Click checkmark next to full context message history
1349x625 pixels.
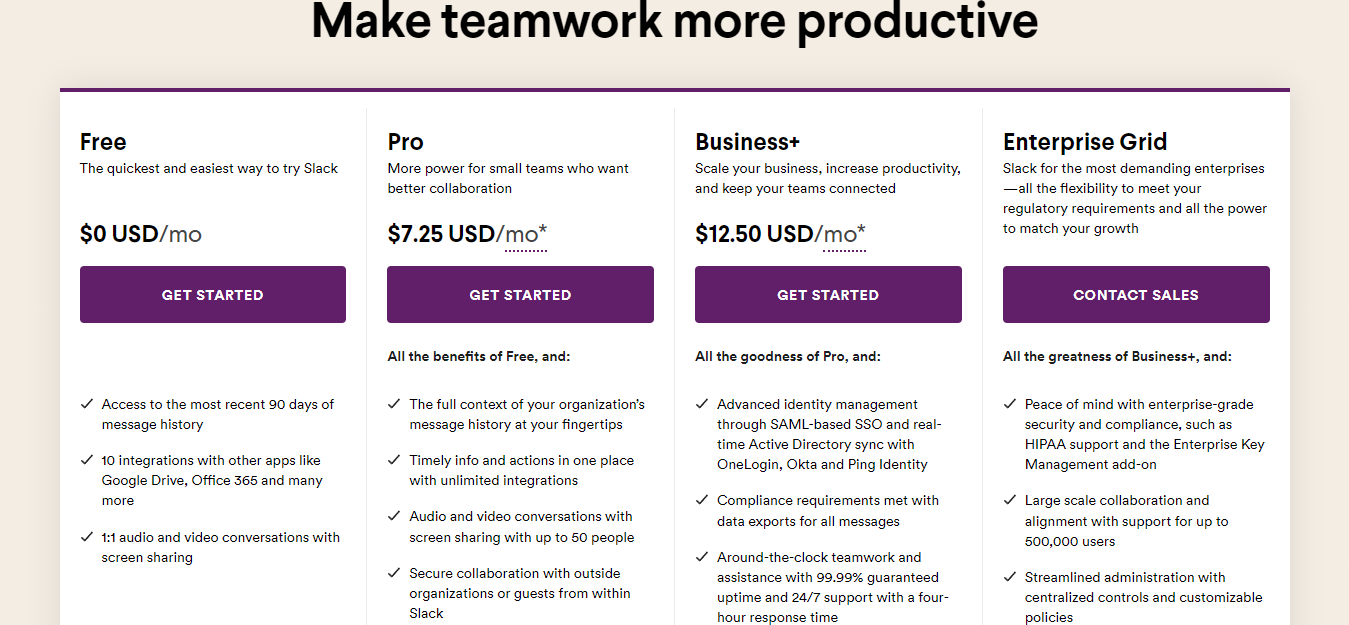click(394, 405)
